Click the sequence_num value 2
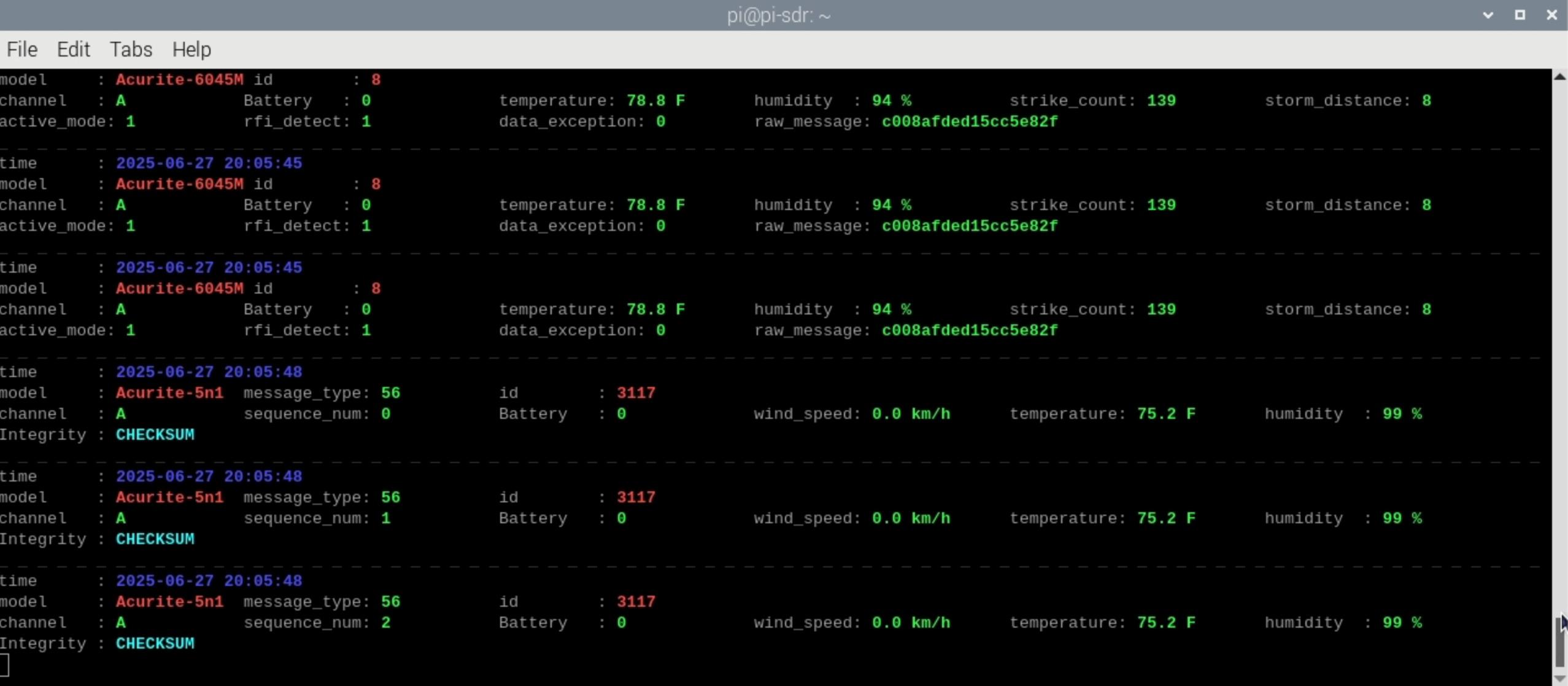The height and width of the screenshot is (686, 1568). 385,623
